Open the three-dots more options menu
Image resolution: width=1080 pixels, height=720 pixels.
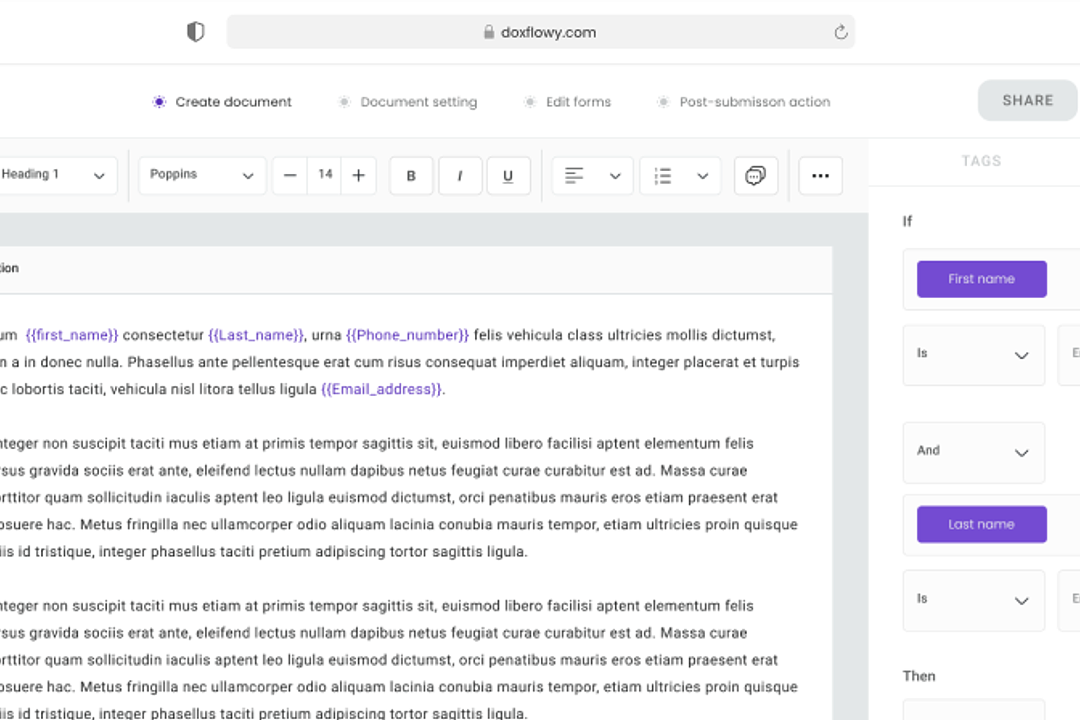pos(820,176)
